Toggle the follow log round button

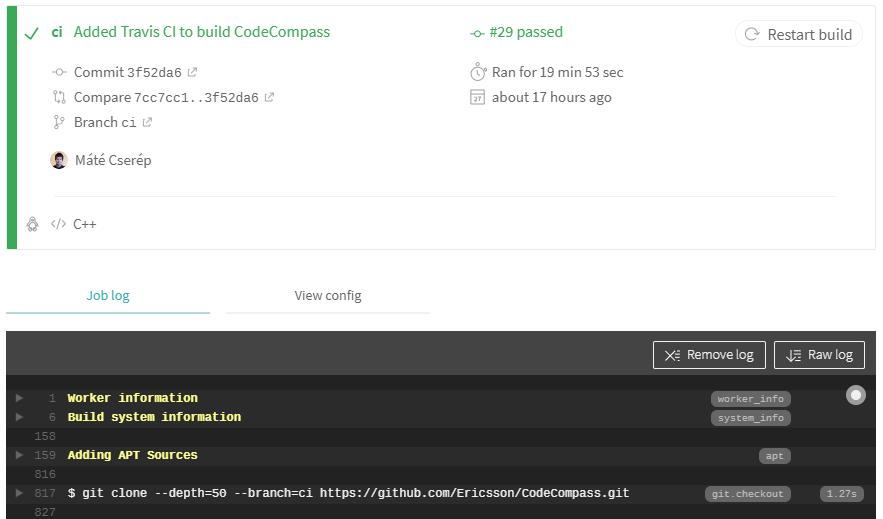coord(855,395)
